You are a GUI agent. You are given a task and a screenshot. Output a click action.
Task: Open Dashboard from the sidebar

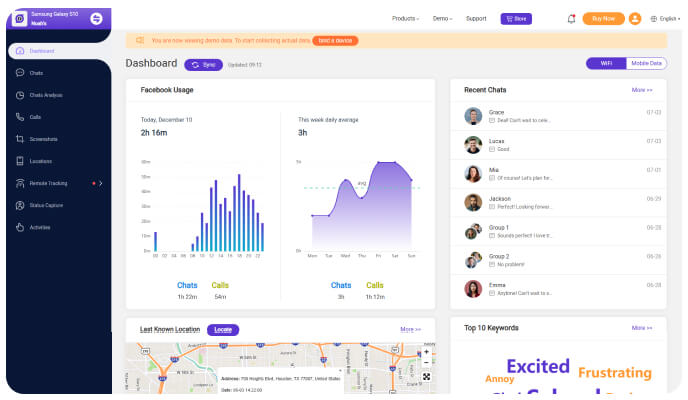(58, 51)
